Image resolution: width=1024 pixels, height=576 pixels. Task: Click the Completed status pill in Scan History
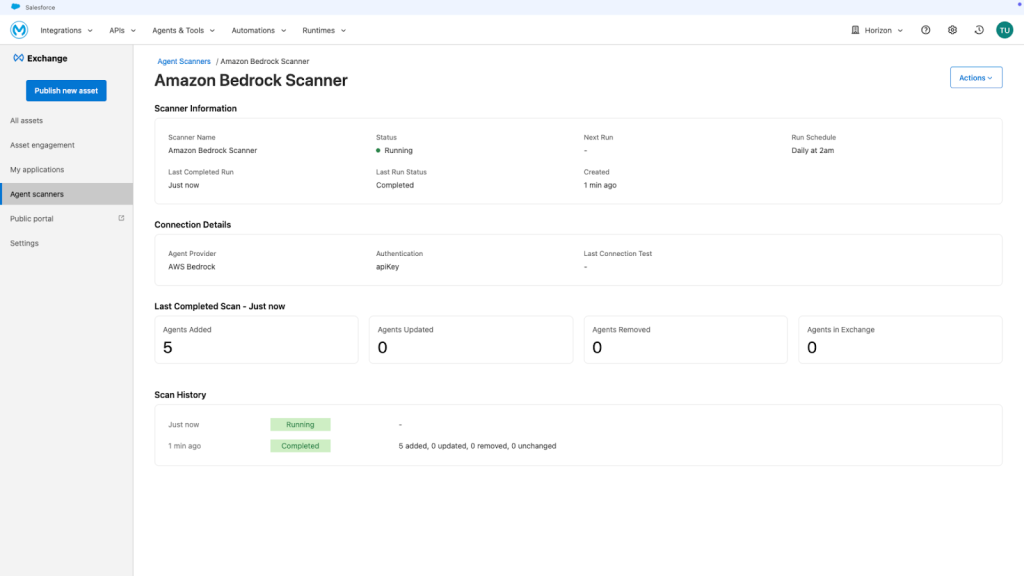[300, 445]
